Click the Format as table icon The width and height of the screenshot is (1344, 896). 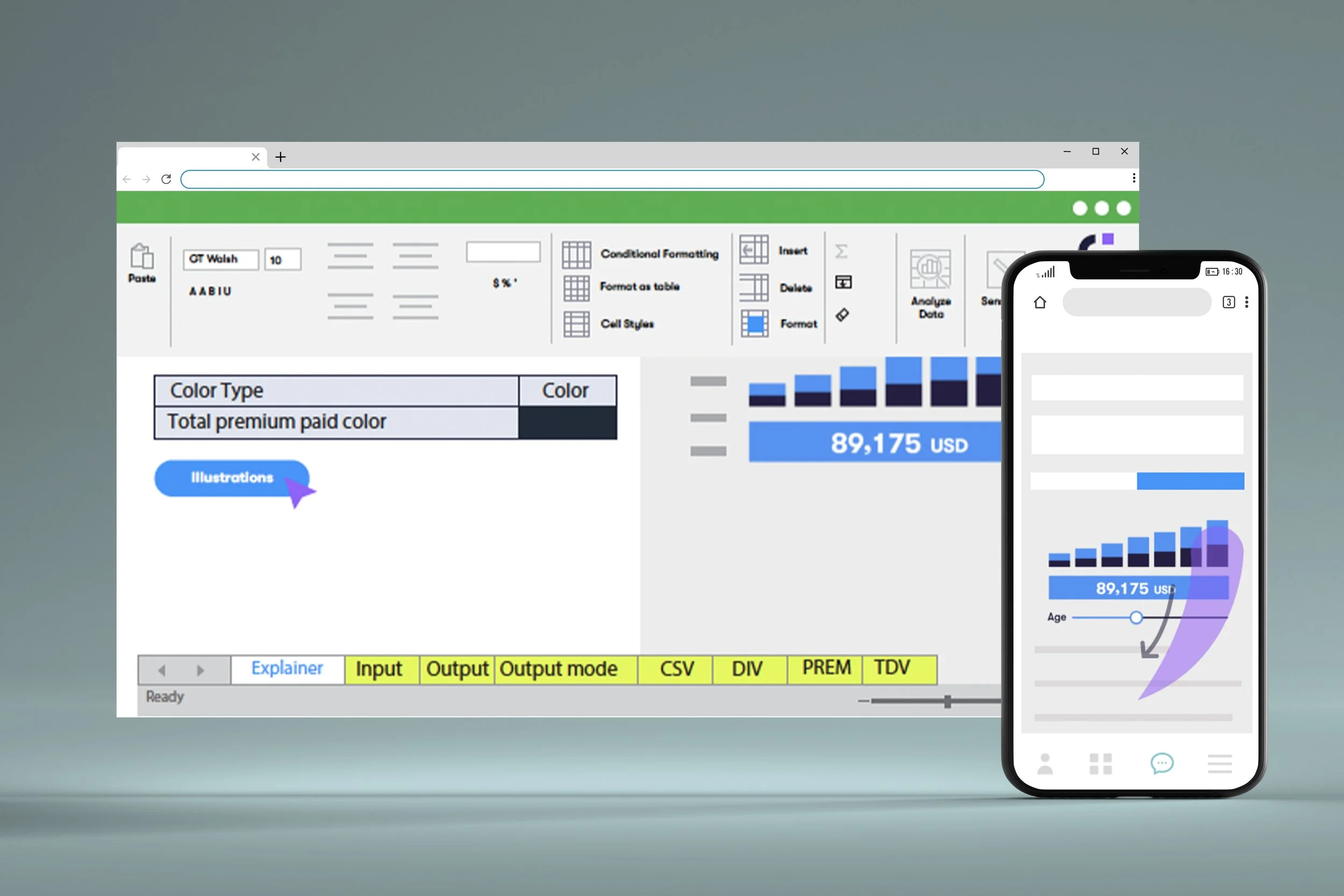(576, 288)
